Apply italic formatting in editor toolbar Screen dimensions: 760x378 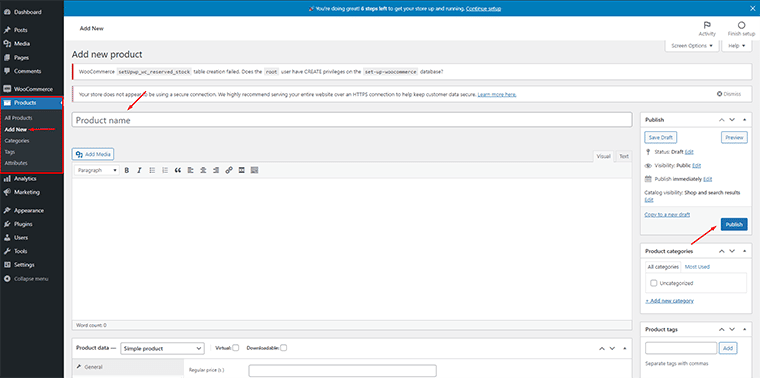tap(139, 170)
